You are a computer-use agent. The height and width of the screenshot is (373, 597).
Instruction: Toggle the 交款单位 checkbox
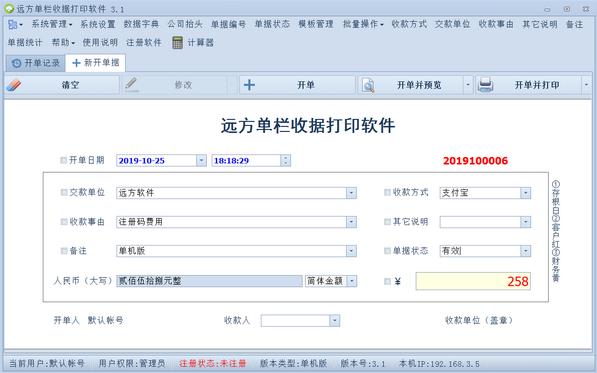(64, 192)
